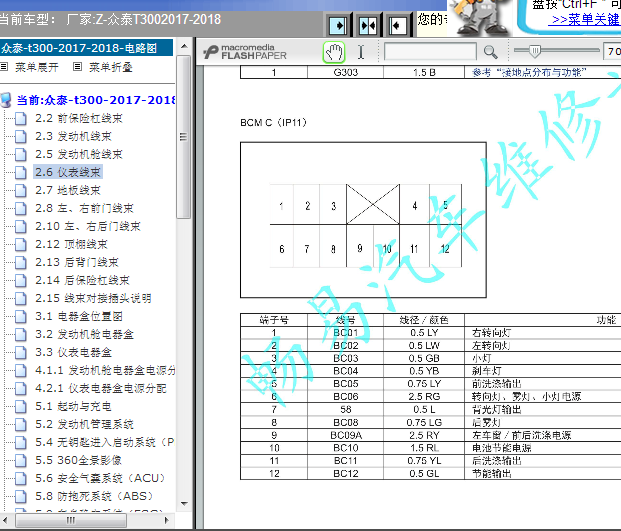This screenshot has width=621, height=531.
Task: Click the sidebar horizontal scrollbar thumb
Action: 71,520
